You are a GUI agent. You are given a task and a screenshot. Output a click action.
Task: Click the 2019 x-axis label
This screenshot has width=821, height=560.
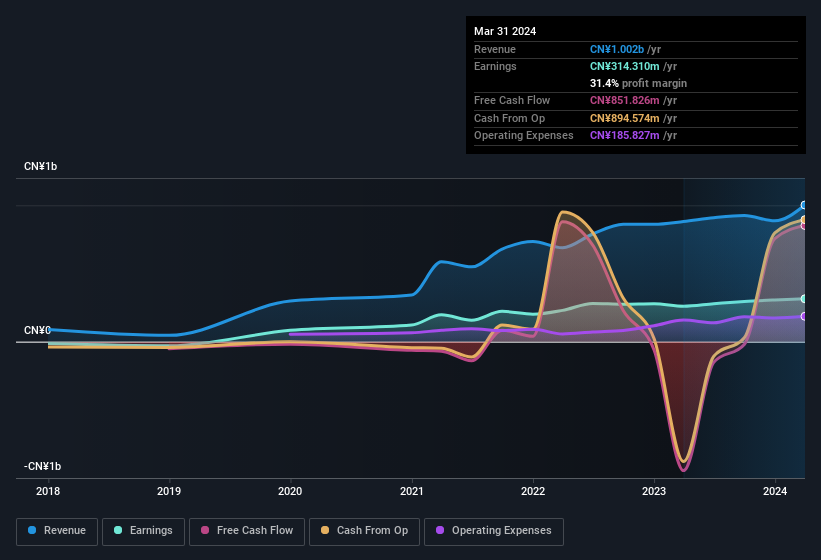(x=169, y=491)
